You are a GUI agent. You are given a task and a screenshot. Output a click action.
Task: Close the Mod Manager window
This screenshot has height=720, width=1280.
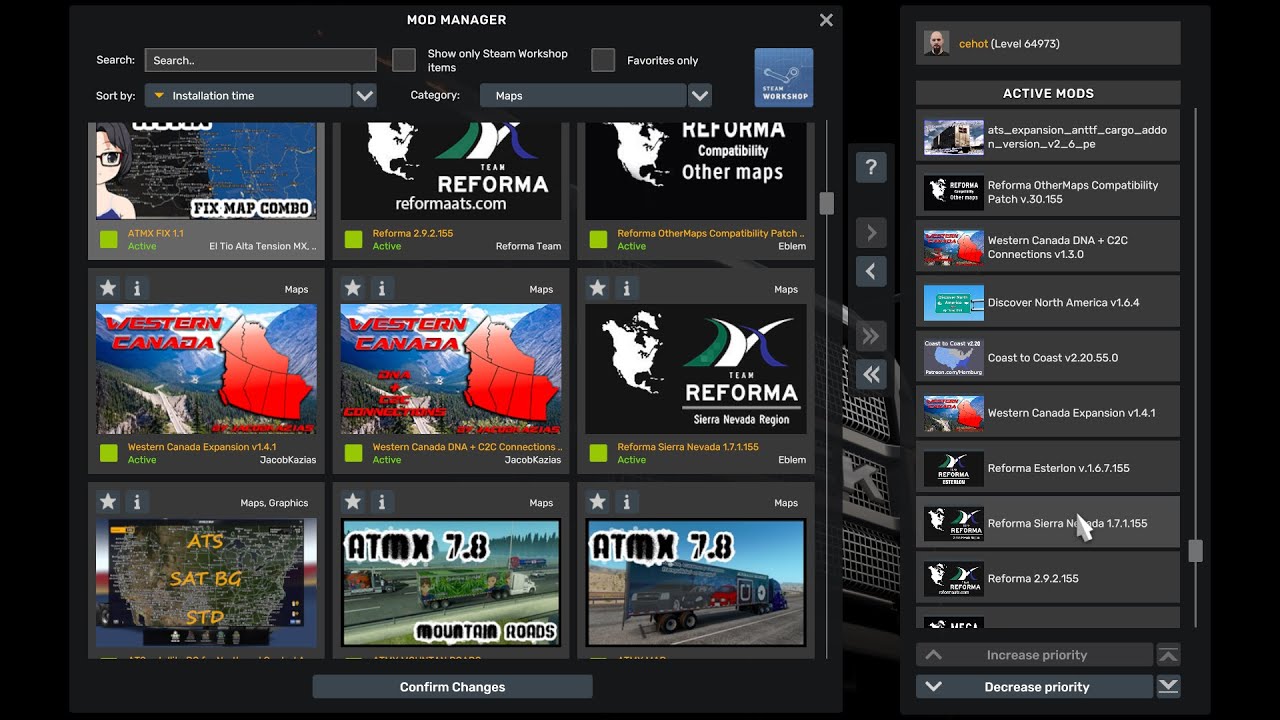pos(826,20)
